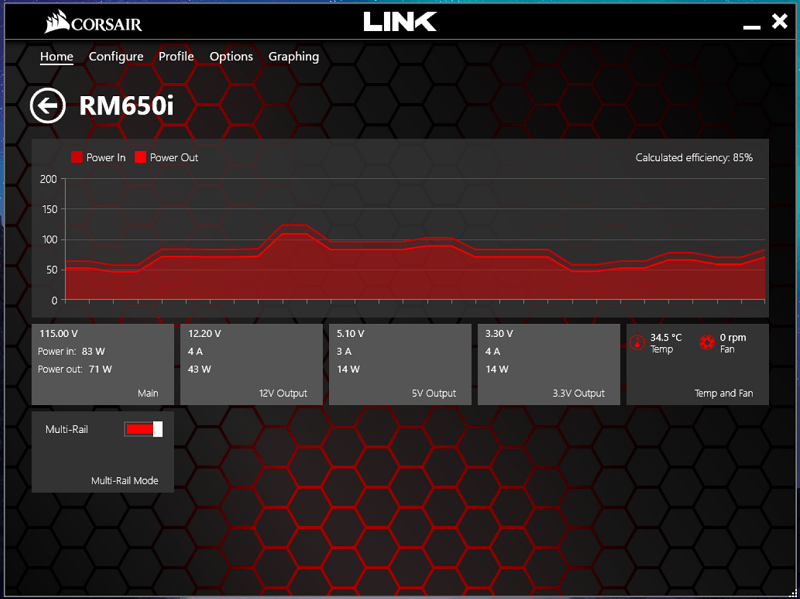The height and width of the screenshot is (599, 800).
Task: Click the 0 rpm fan speed reading
Action: [733, 337]
